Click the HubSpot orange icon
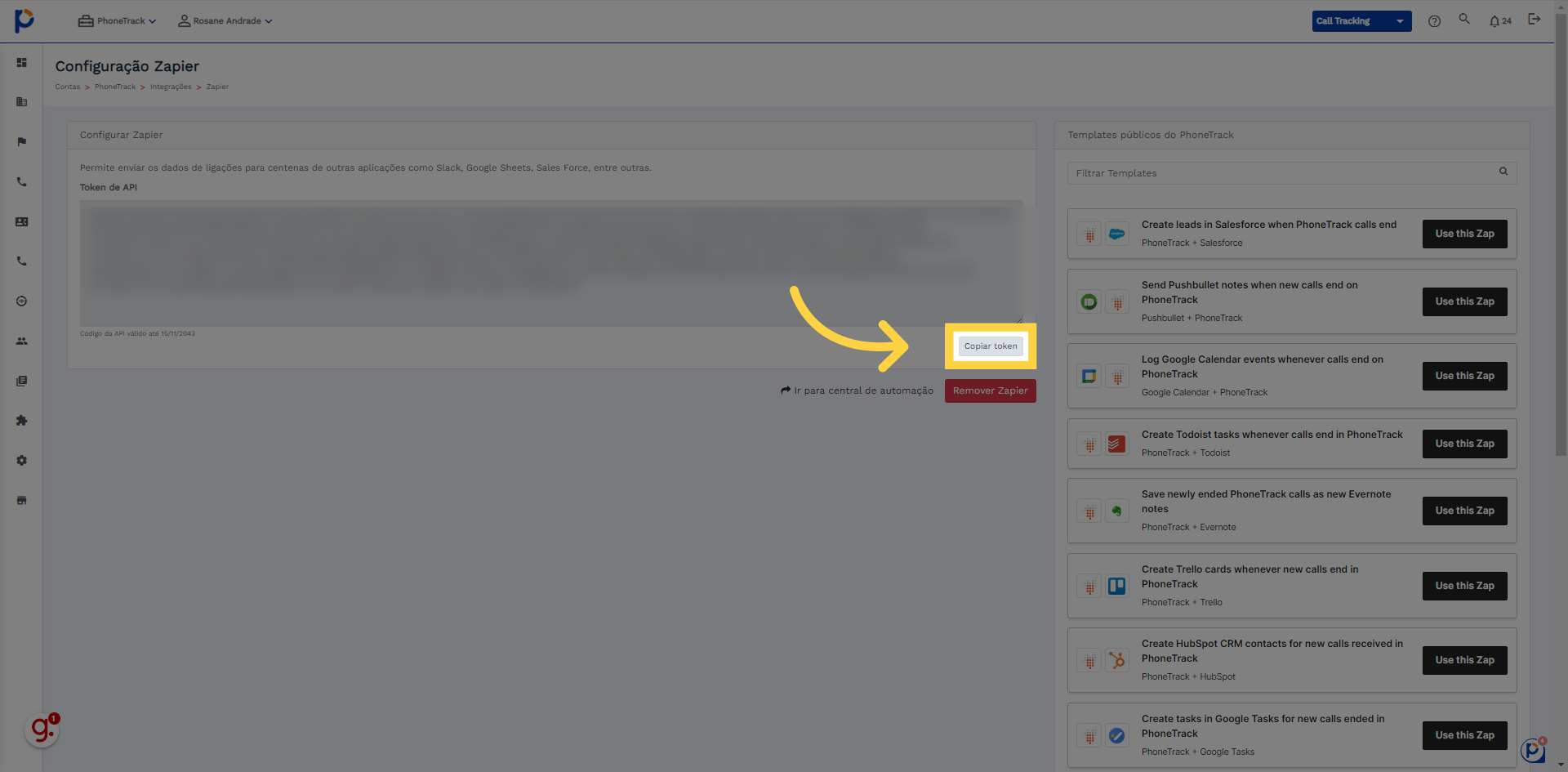 pos(1116,661)
